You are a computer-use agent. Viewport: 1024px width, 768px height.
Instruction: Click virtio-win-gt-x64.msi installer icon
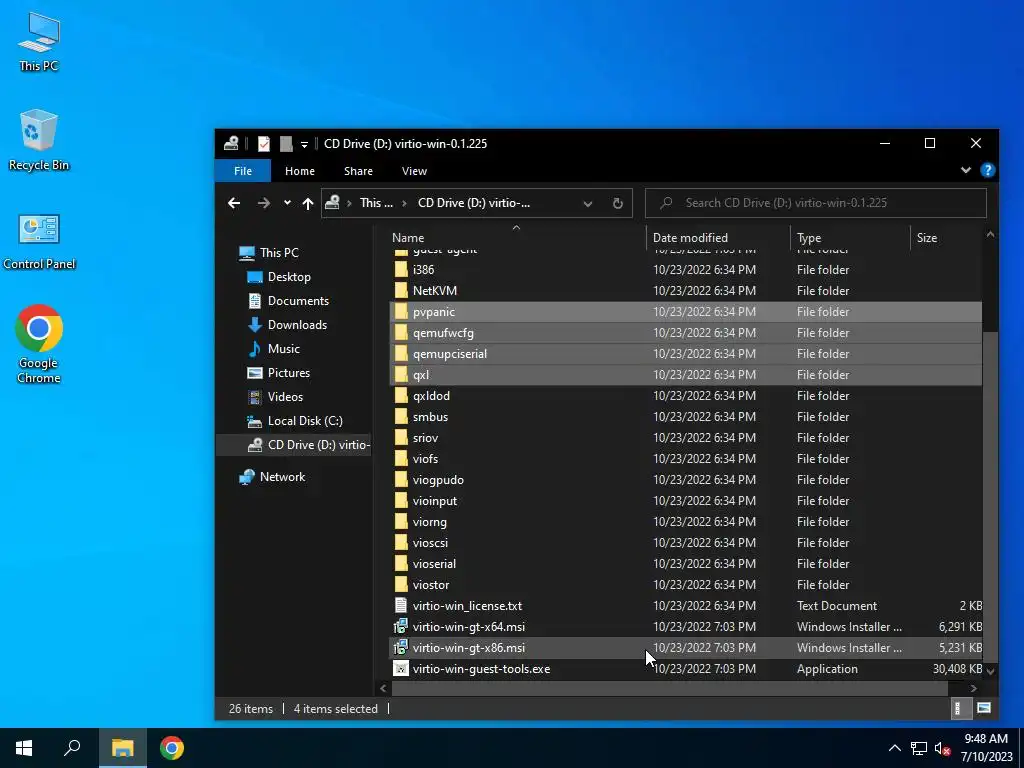coord(401,627)
